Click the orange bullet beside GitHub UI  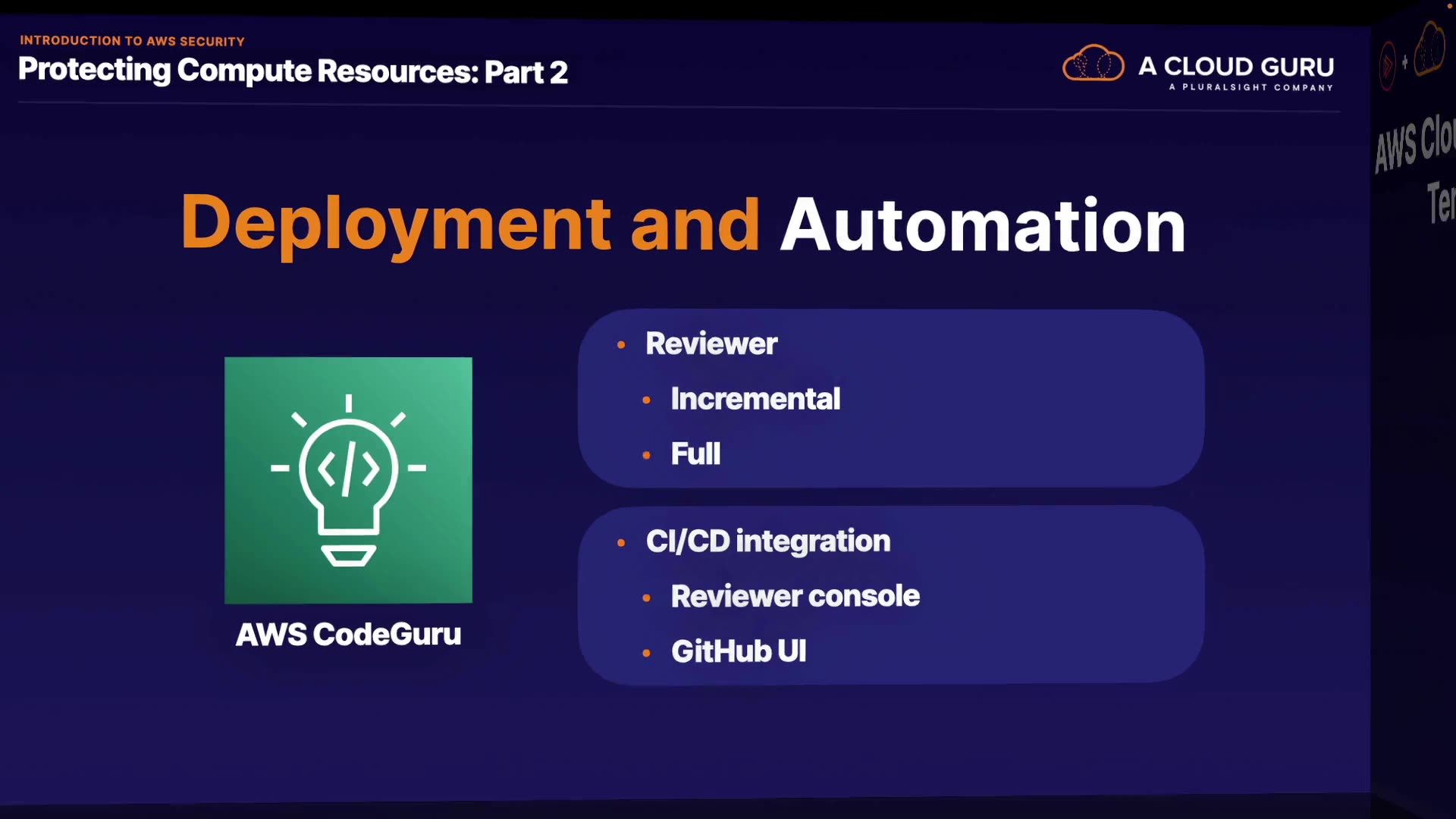click(646, 652)
